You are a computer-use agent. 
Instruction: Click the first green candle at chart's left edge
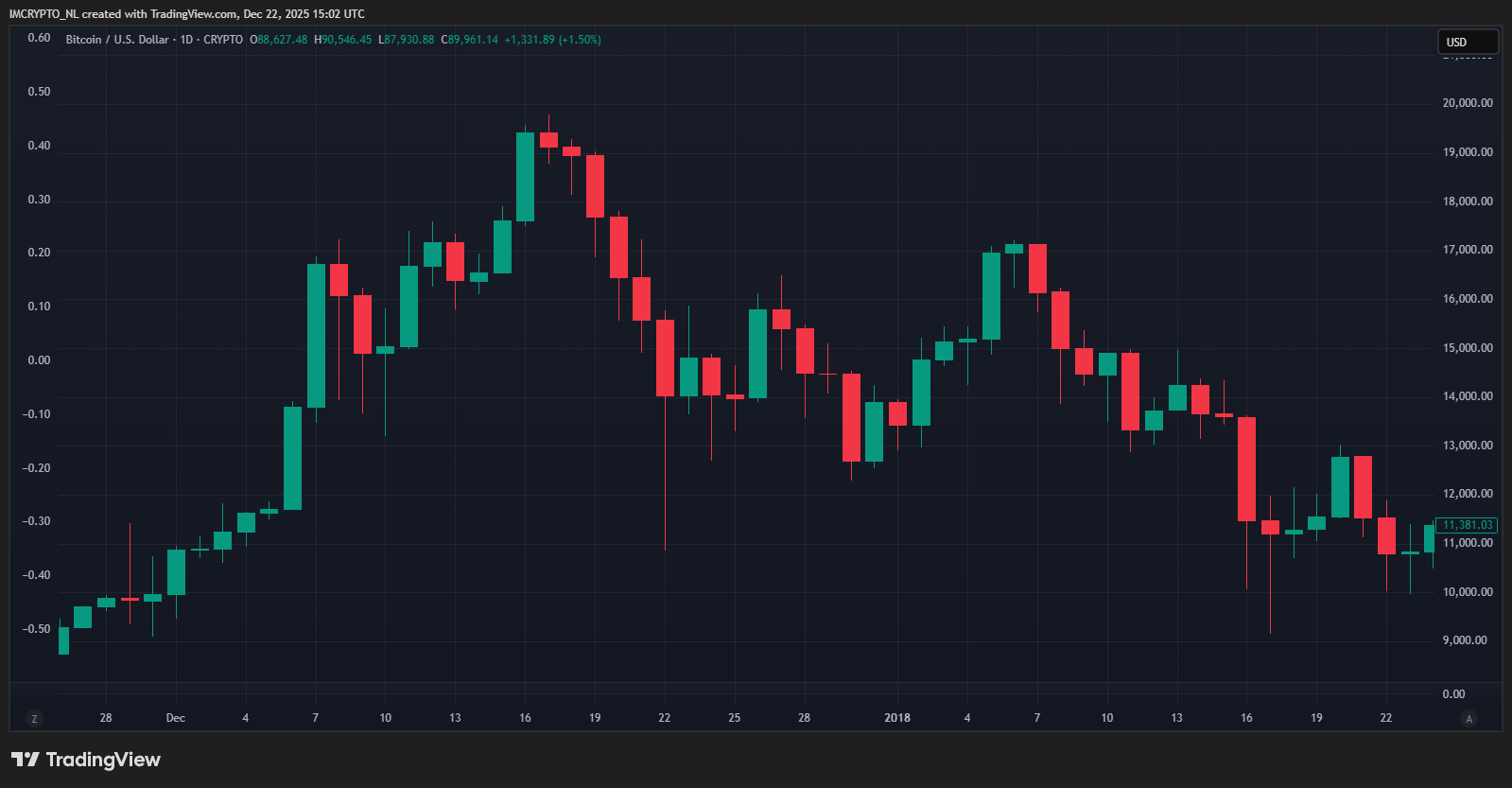click(x=63, y=640)
